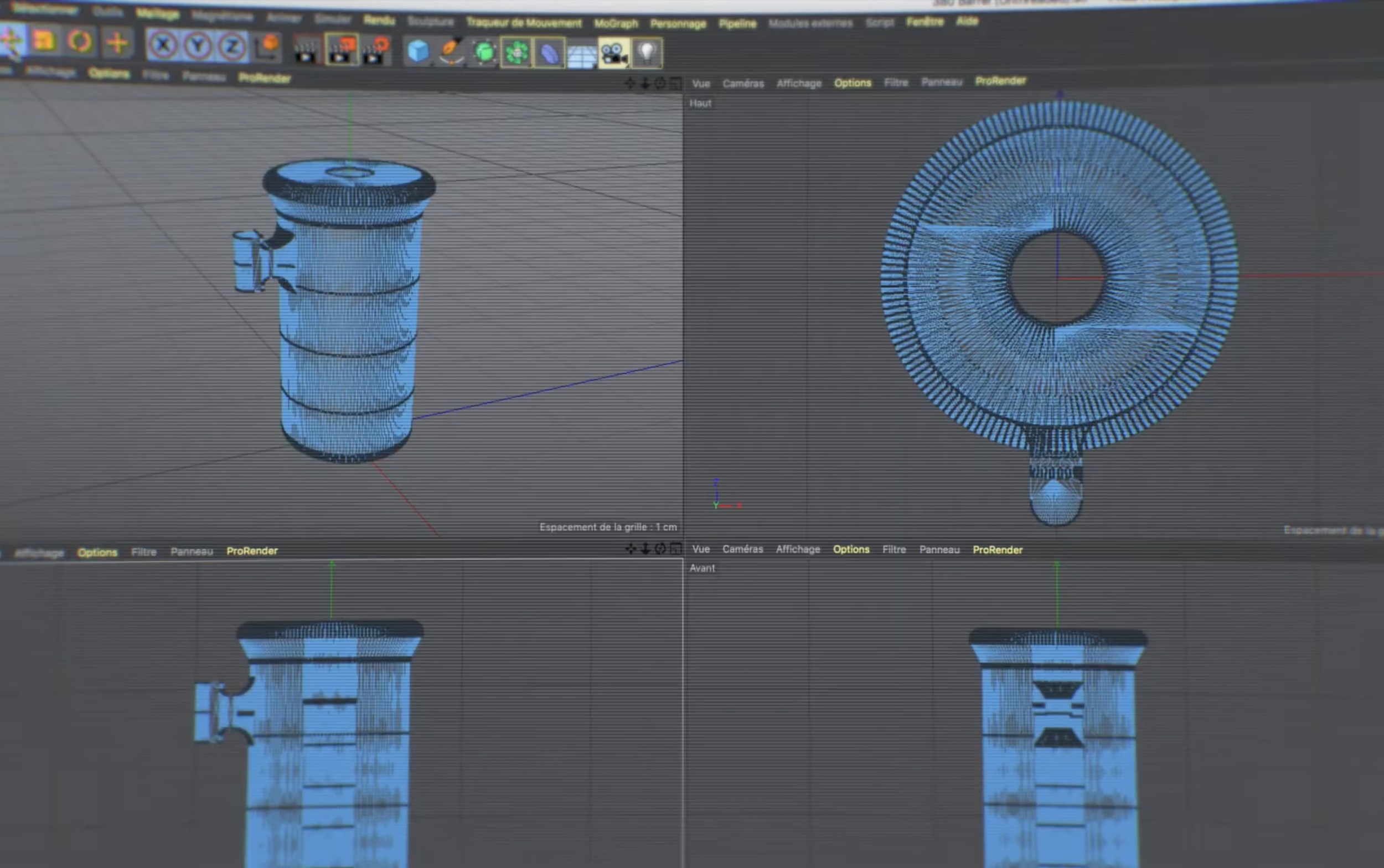Select the Scale tool icon

coord(45,40)
